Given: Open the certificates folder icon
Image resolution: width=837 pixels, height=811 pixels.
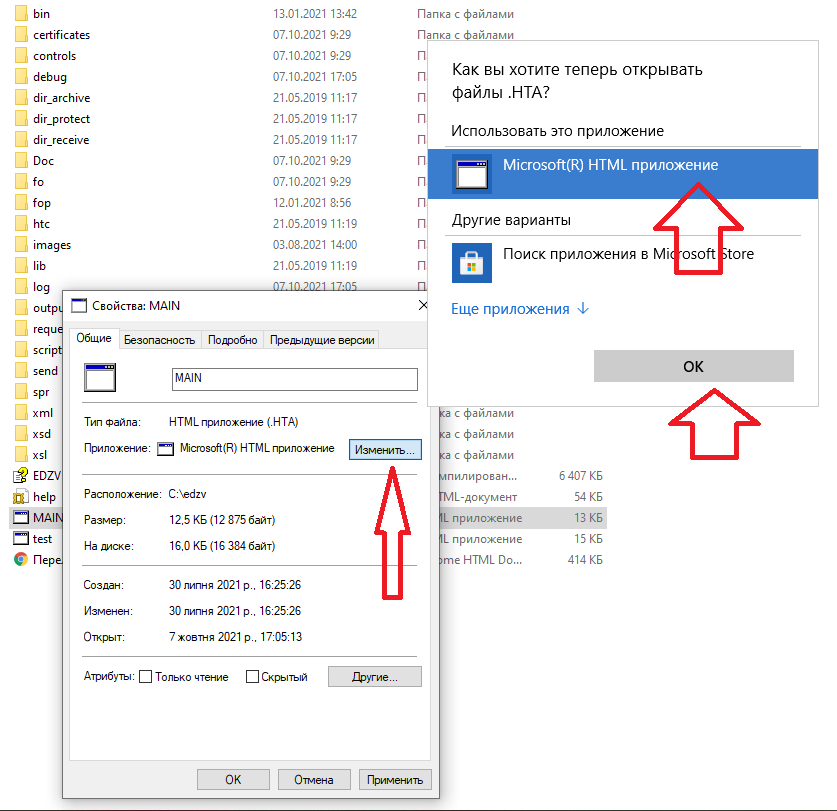Looking at the screenshot, I should (x=20, y=35).
